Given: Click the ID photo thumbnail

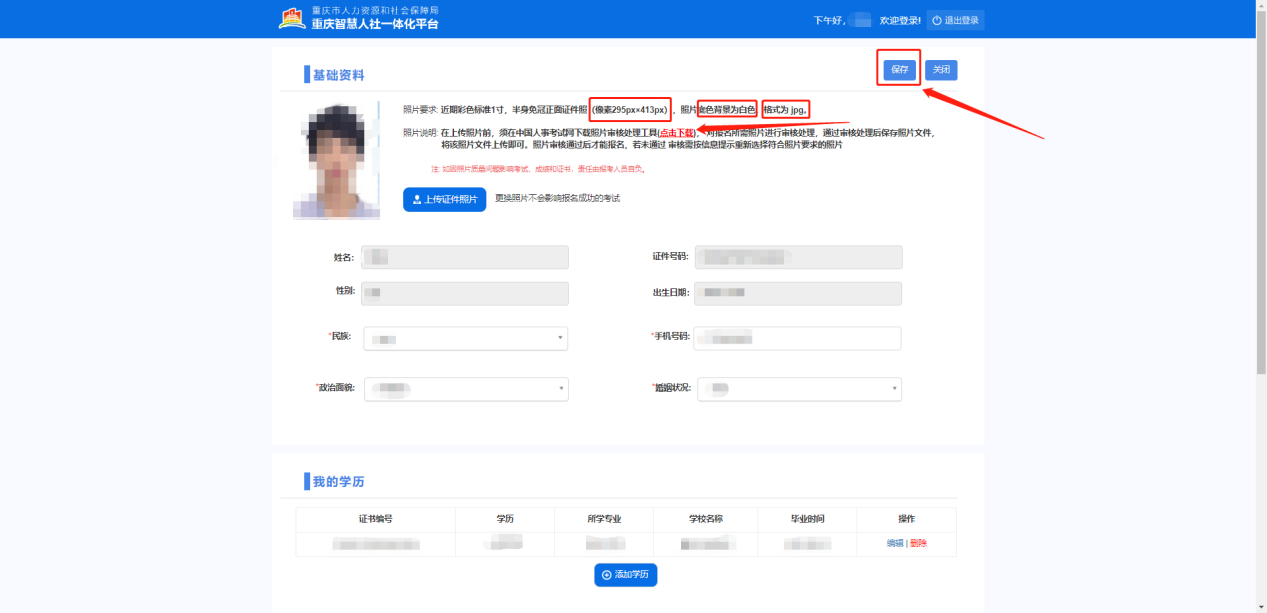Looking at the screenshot, I should click(x=336, y=160).
